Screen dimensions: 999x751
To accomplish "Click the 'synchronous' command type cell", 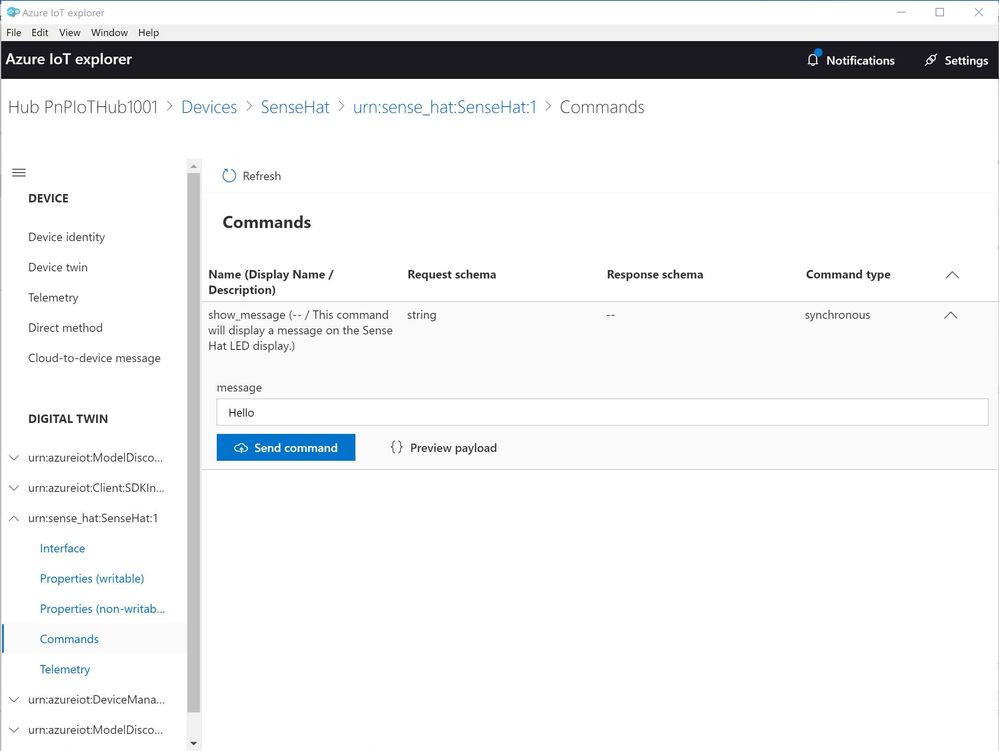I will 837,315.
